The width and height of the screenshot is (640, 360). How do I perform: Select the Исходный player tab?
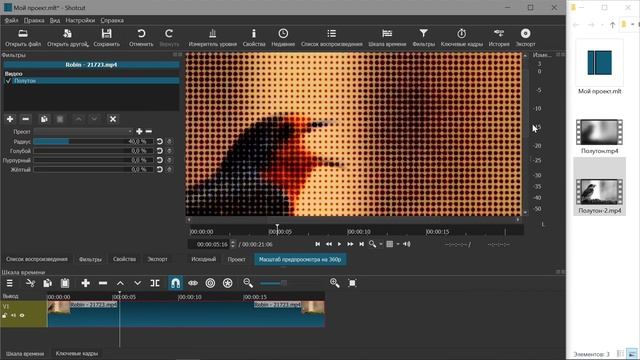pos(203,259)
